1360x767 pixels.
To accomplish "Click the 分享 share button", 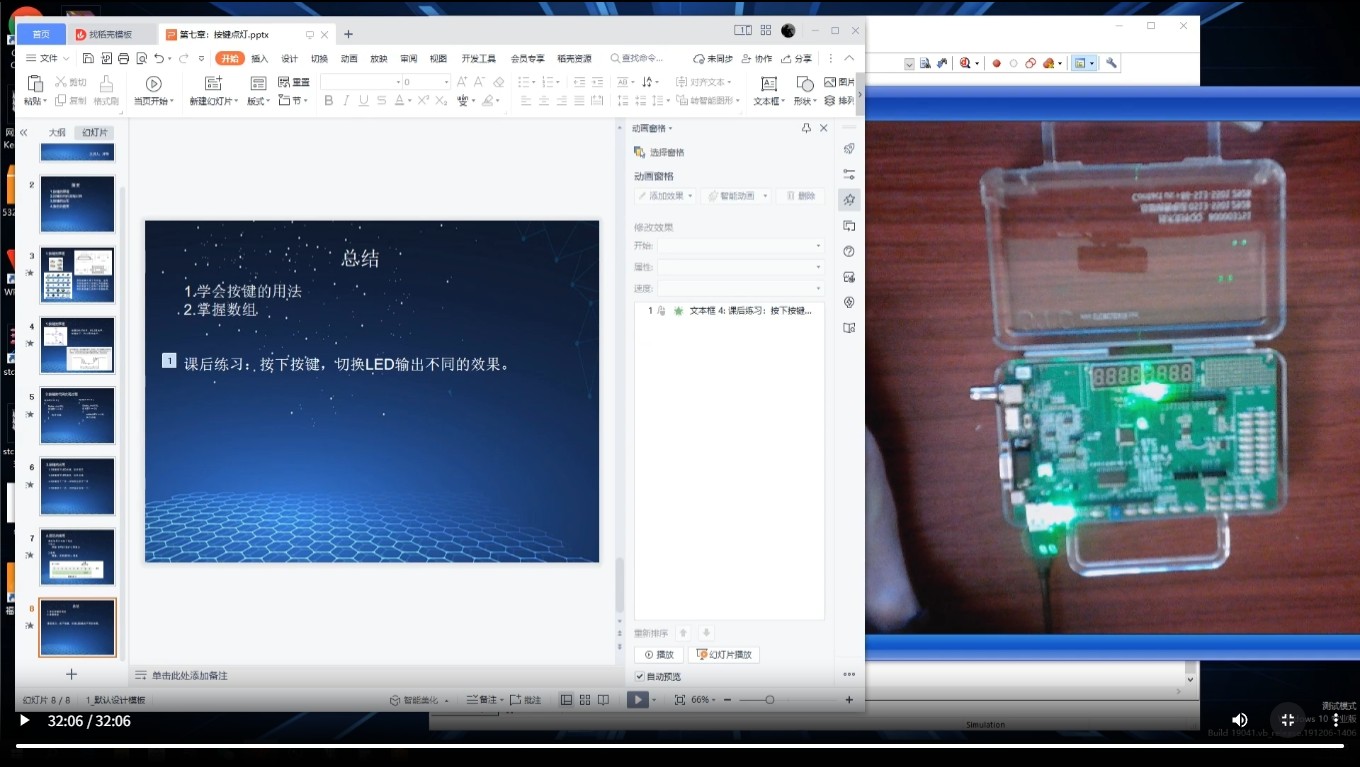I will click(x=797, y=59).
